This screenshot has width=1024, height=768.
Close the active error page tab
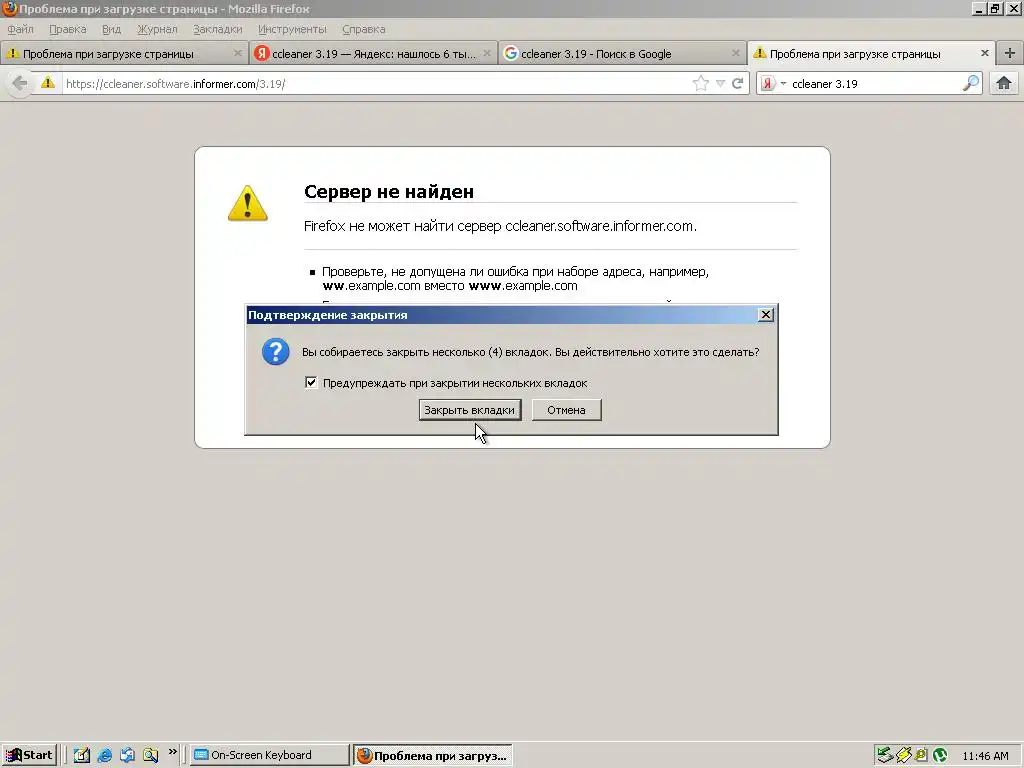pos(985,53)
